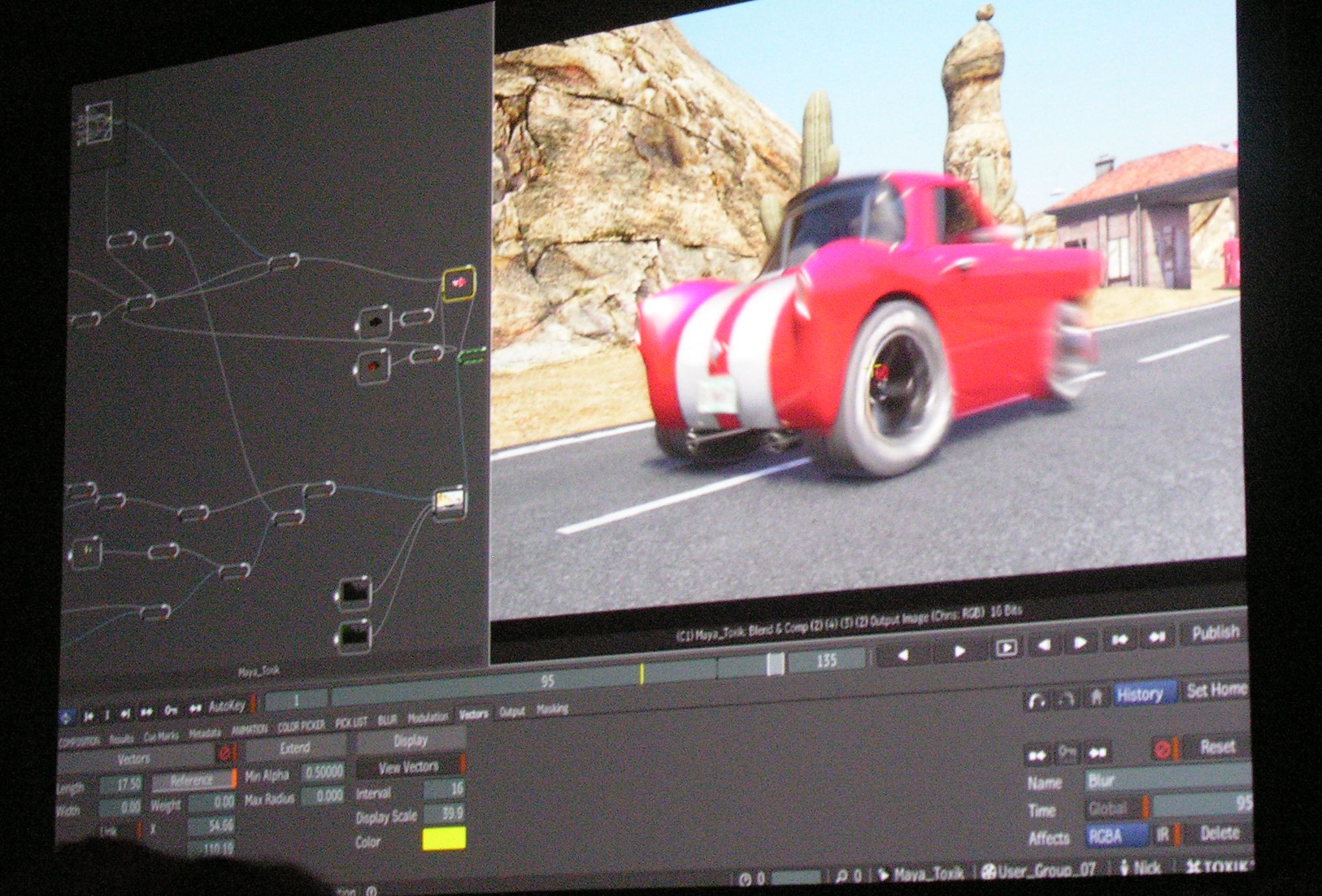This screenshot has height=896, width=1322.
Task: Click the undo curved arrow icon
Action: click(1037, 701)
